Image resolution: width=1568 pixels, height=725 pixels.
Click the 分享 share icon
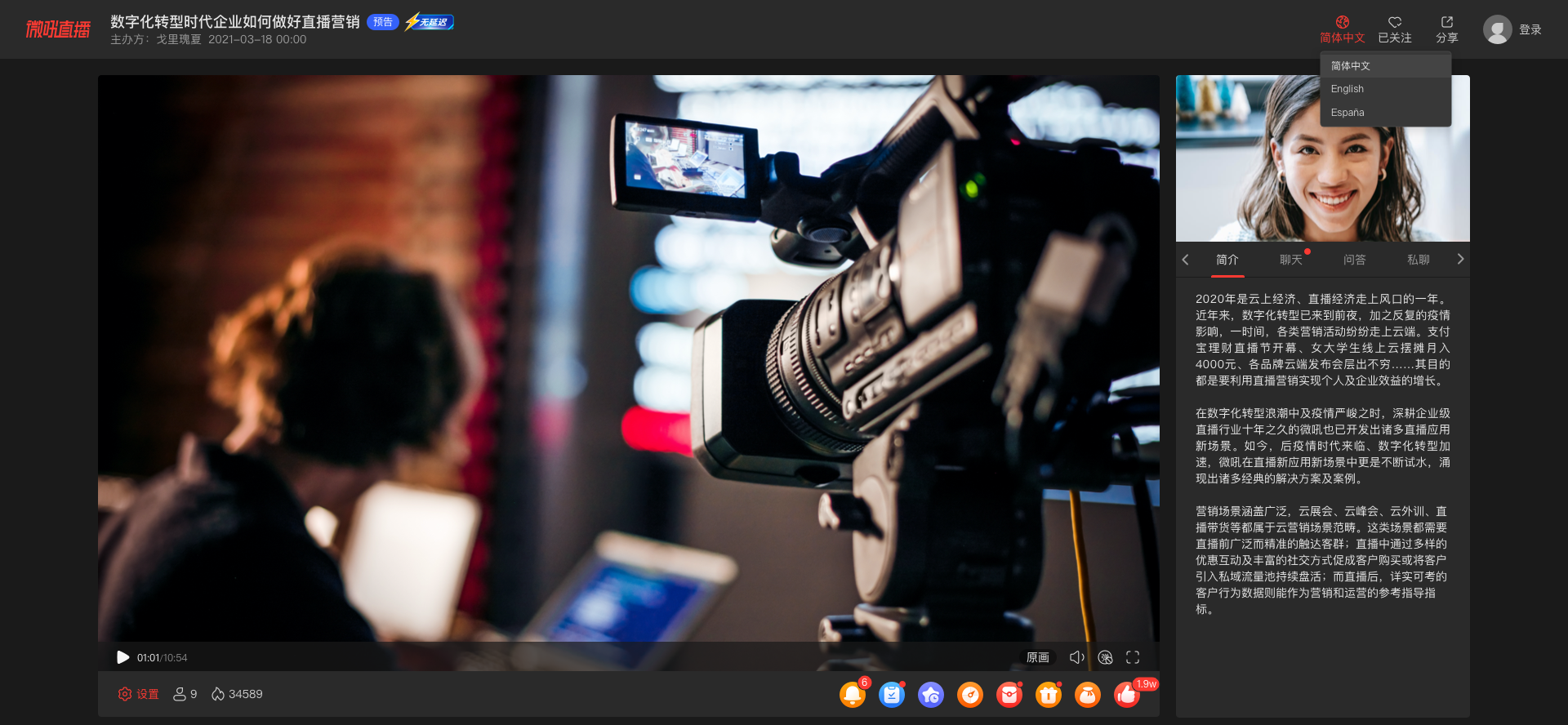click(x=1446, y=29)
